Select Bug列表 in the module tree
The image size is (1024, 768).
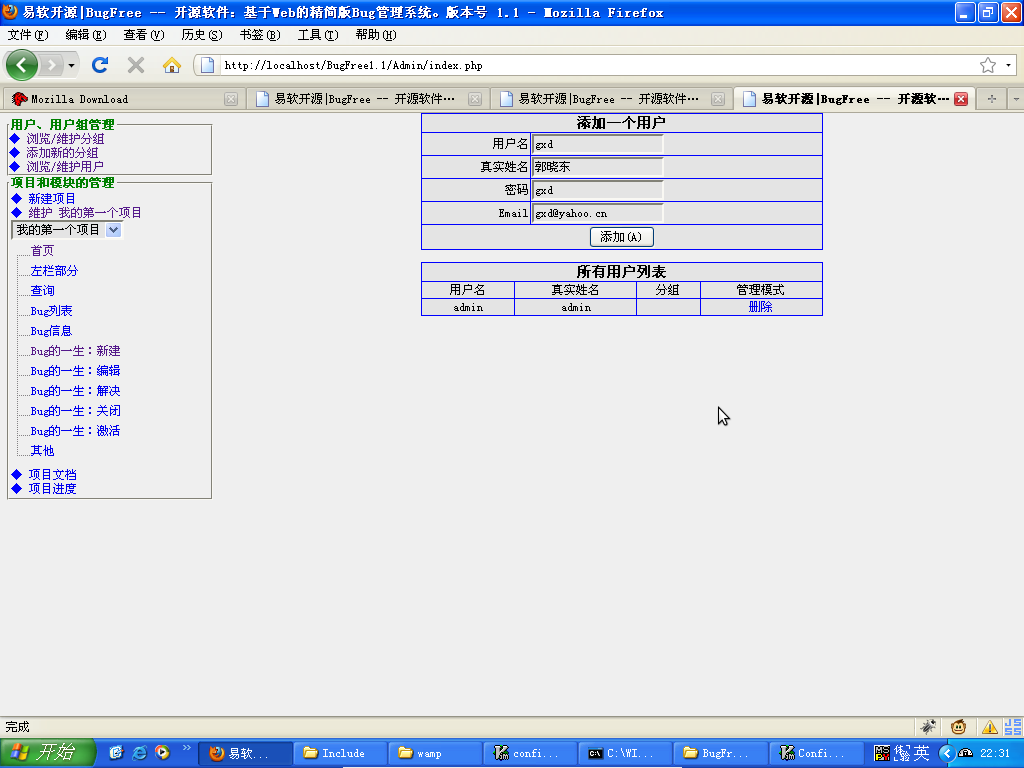tap(51, 311)
